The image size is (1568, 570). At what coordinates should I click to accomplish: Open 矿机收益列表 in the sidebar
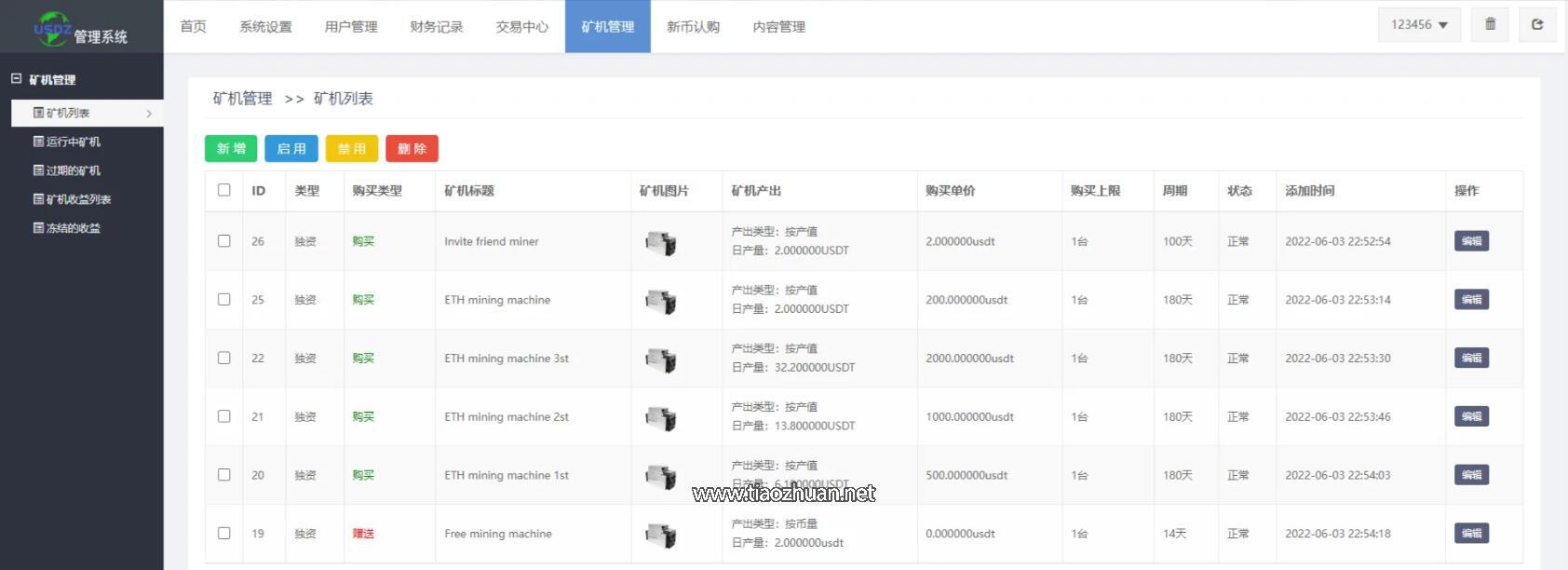coord(78,199)
